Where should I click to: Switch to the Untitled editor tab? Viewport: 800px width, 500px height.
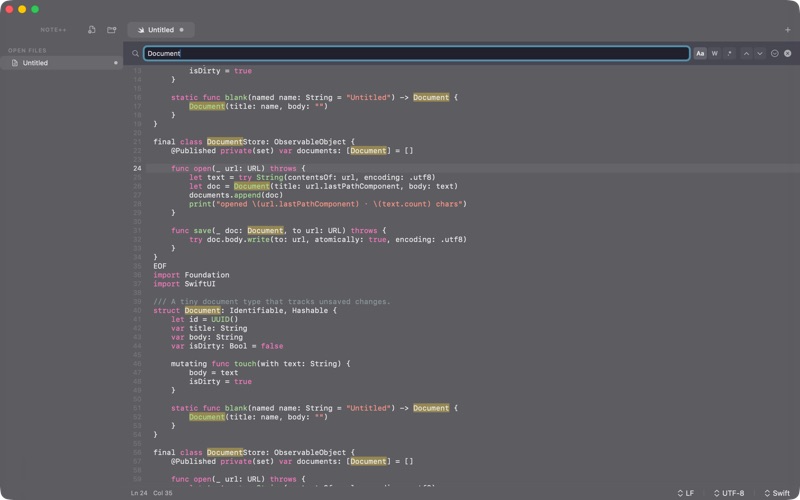tap(161, 30)
